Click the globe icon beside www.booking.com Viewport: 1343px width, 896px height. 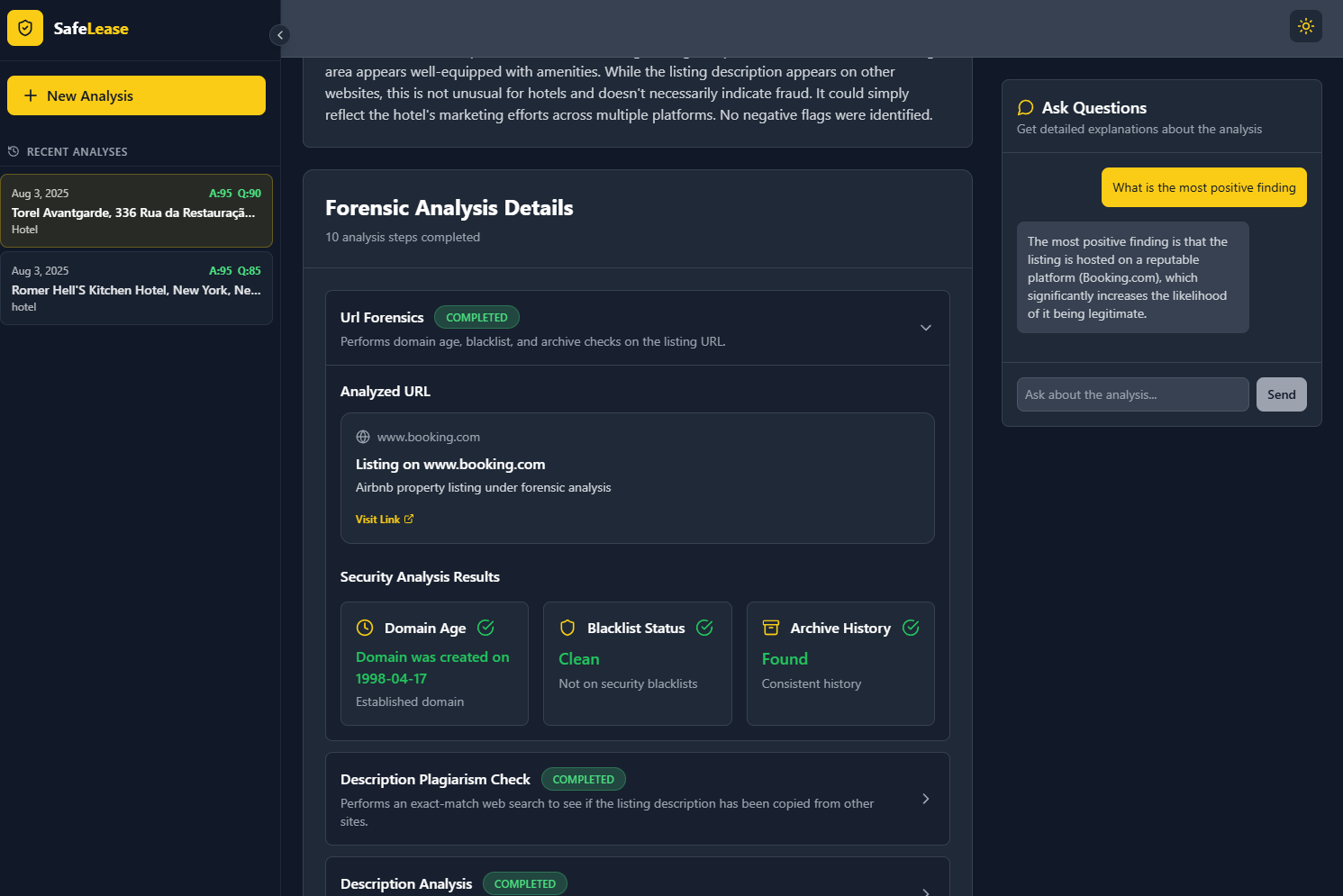[363, 437]
